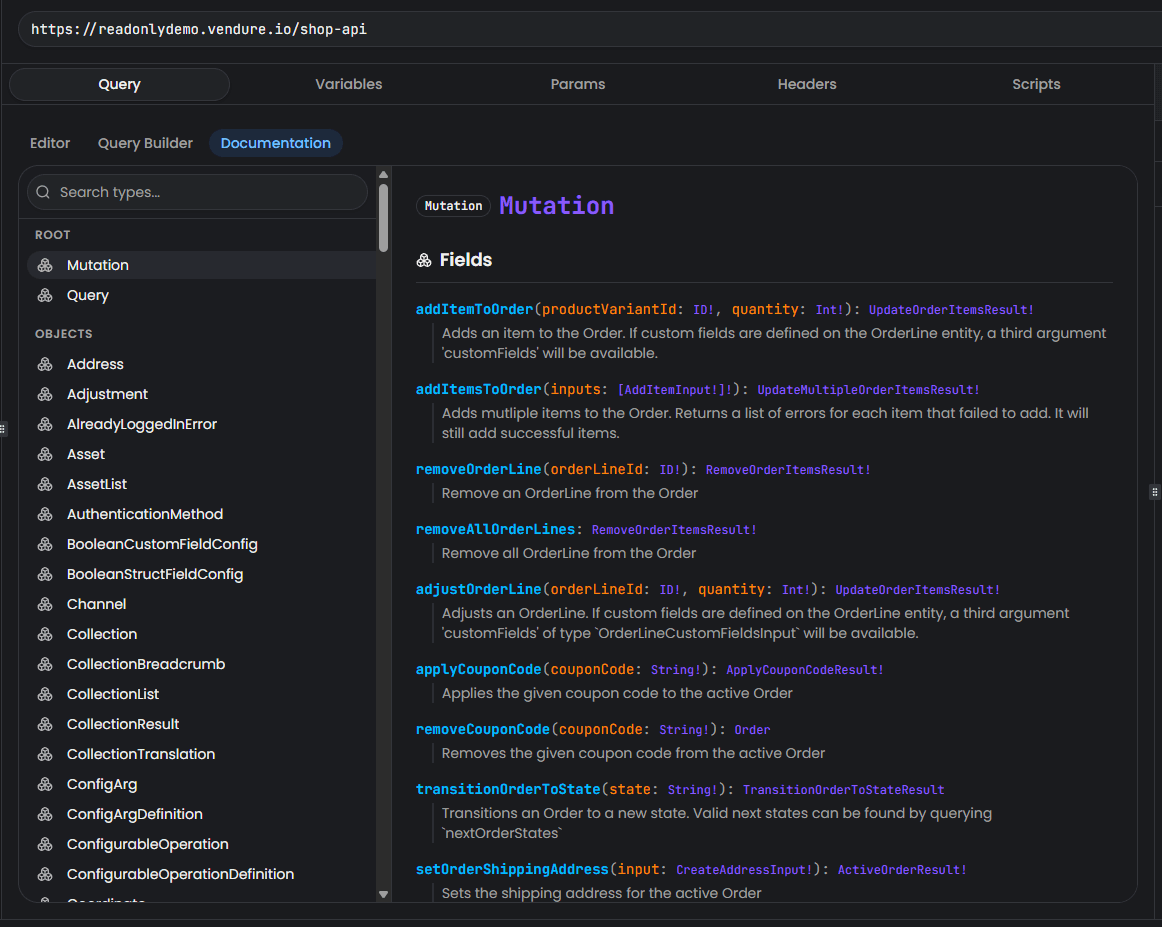Select Query in the root list
The width and height of the screenshot is (1162, 927).
202,296
